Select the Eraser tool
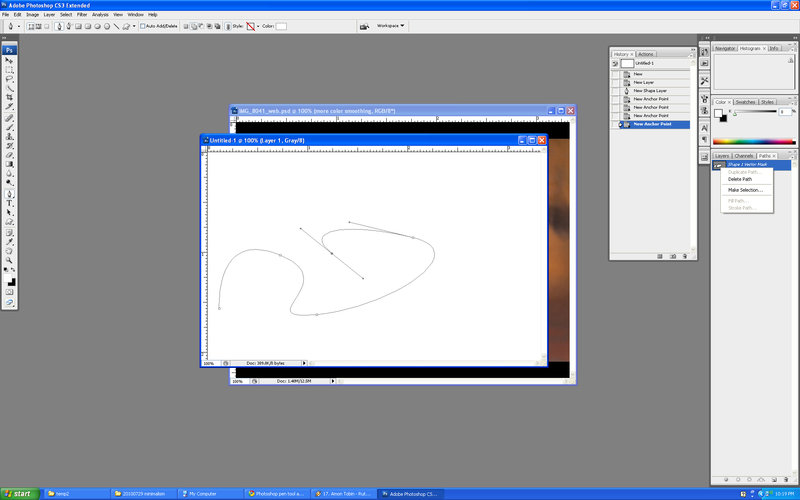This screenshot has height=500, width=800. [9, 155]
